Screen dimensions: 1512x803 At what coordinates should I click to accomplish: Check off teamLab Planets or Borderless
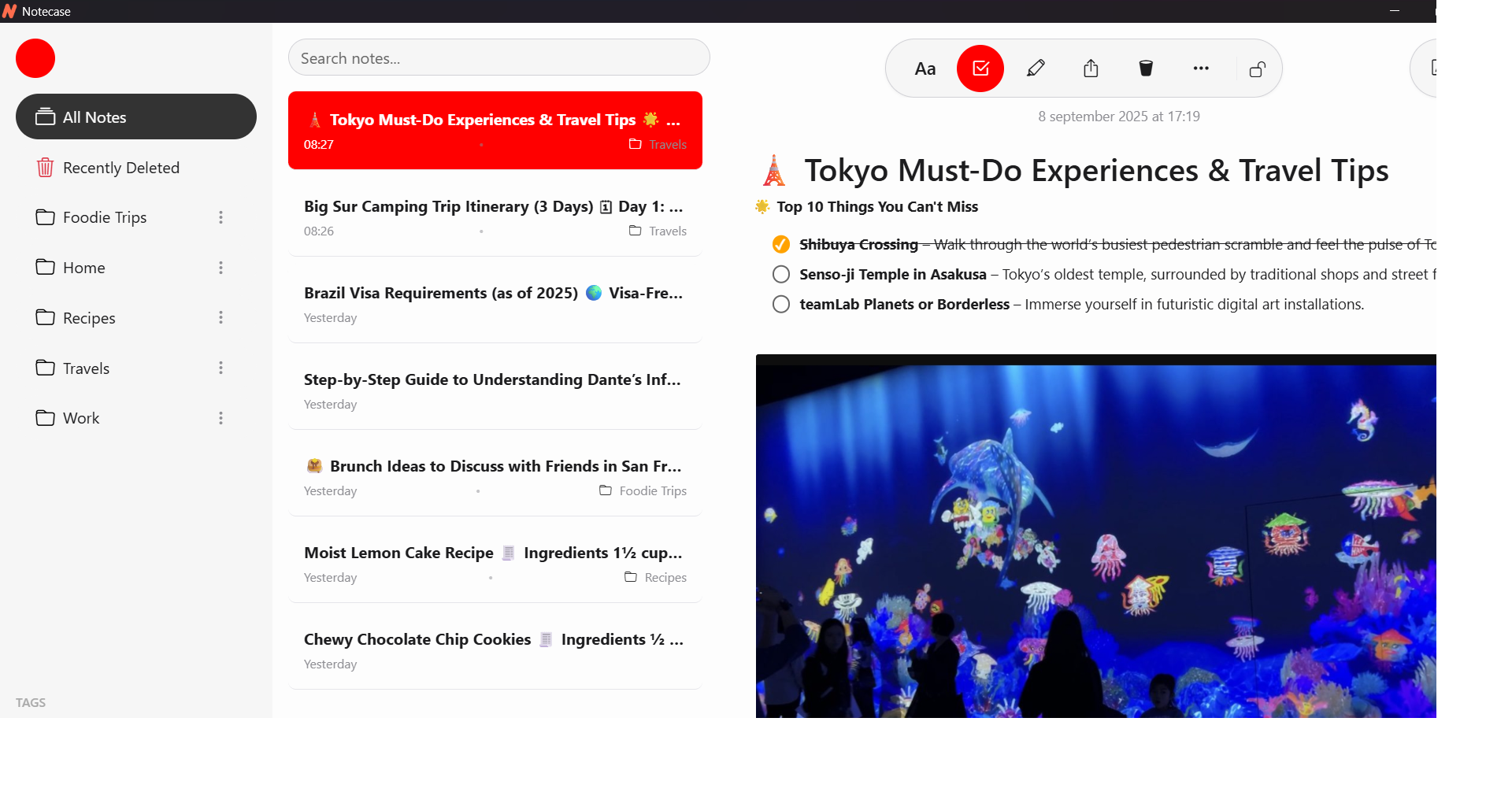[781, 304]
